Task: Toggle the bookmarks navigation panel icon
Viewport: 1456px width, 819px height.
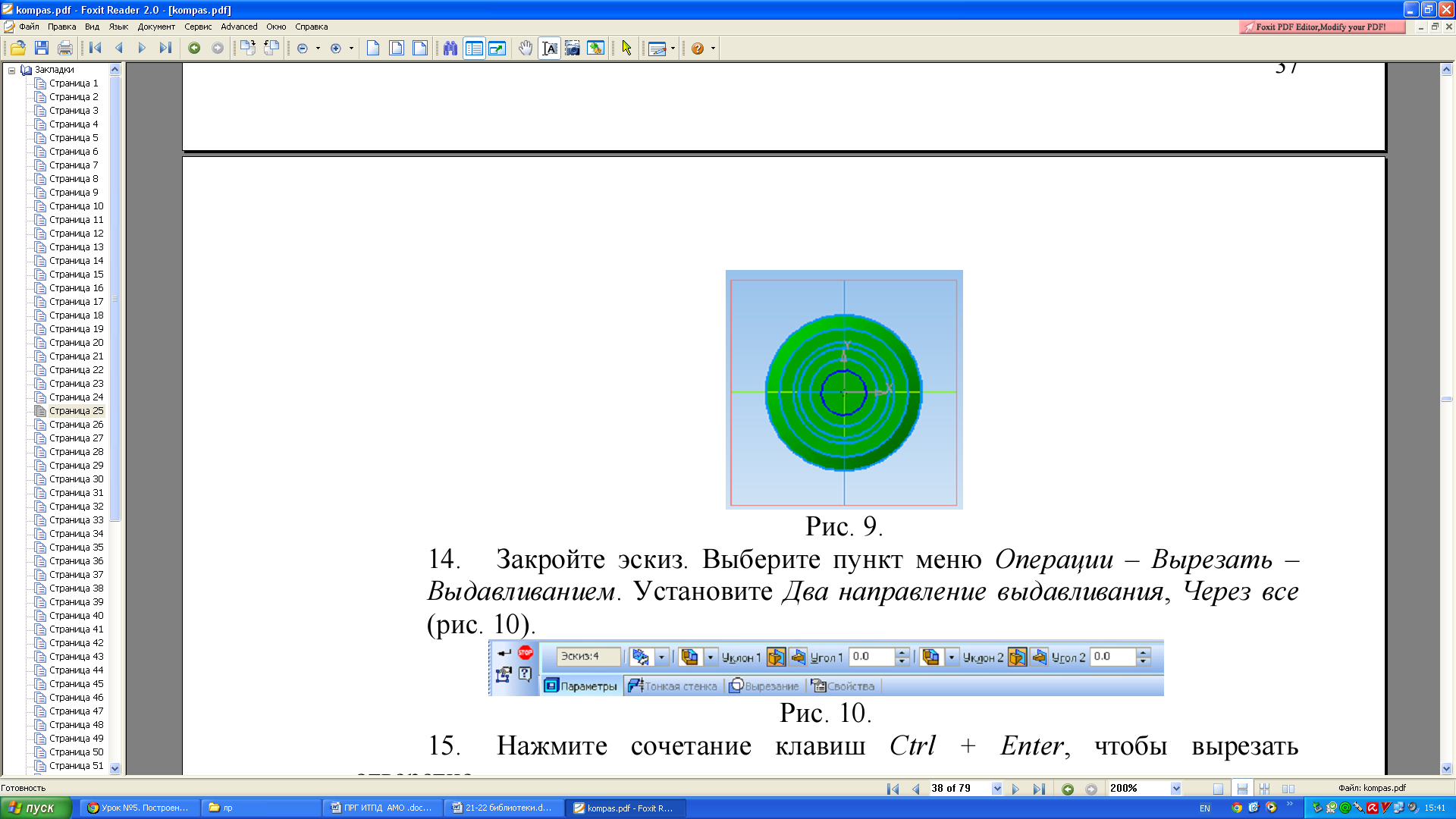Action: [474, 49]
